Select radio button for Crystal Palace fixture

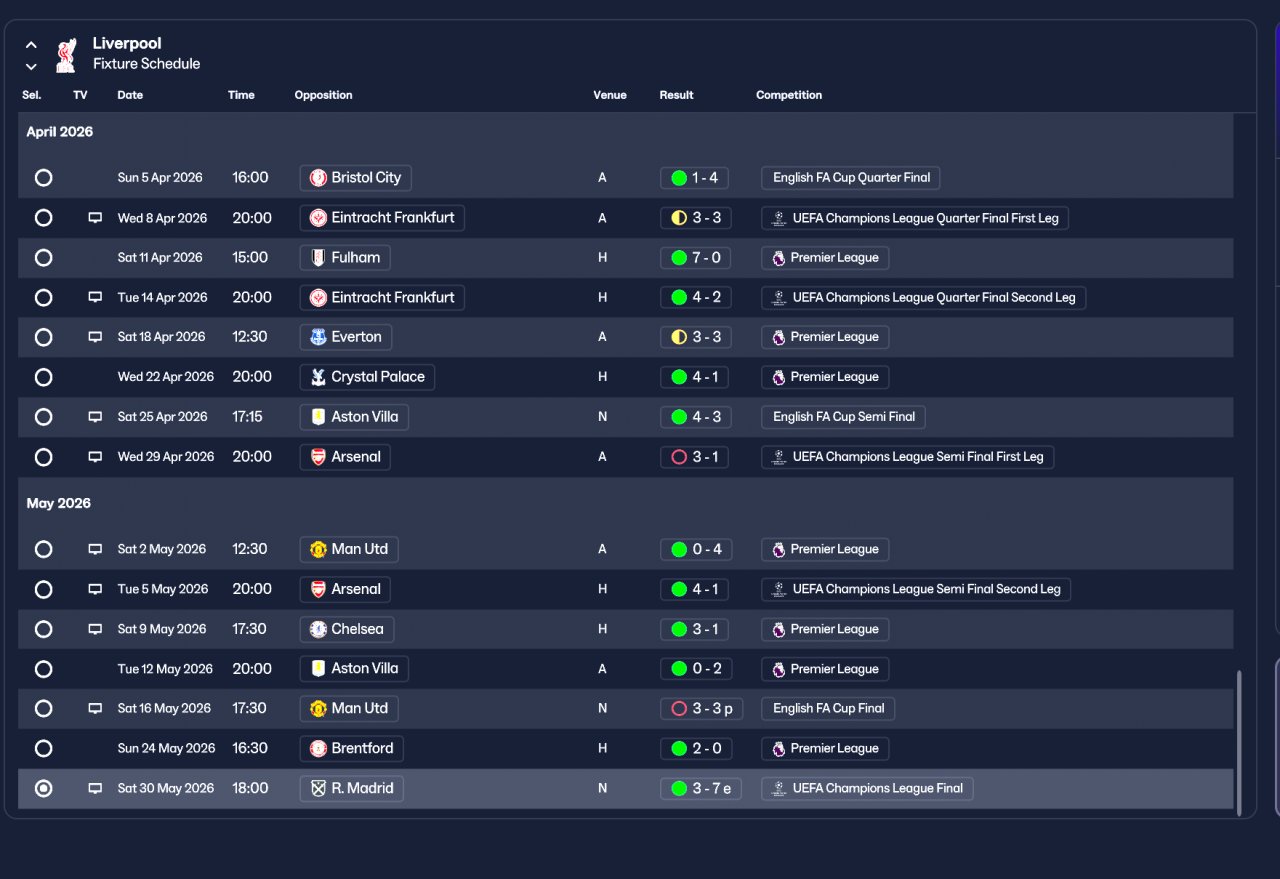click(43, 377)
